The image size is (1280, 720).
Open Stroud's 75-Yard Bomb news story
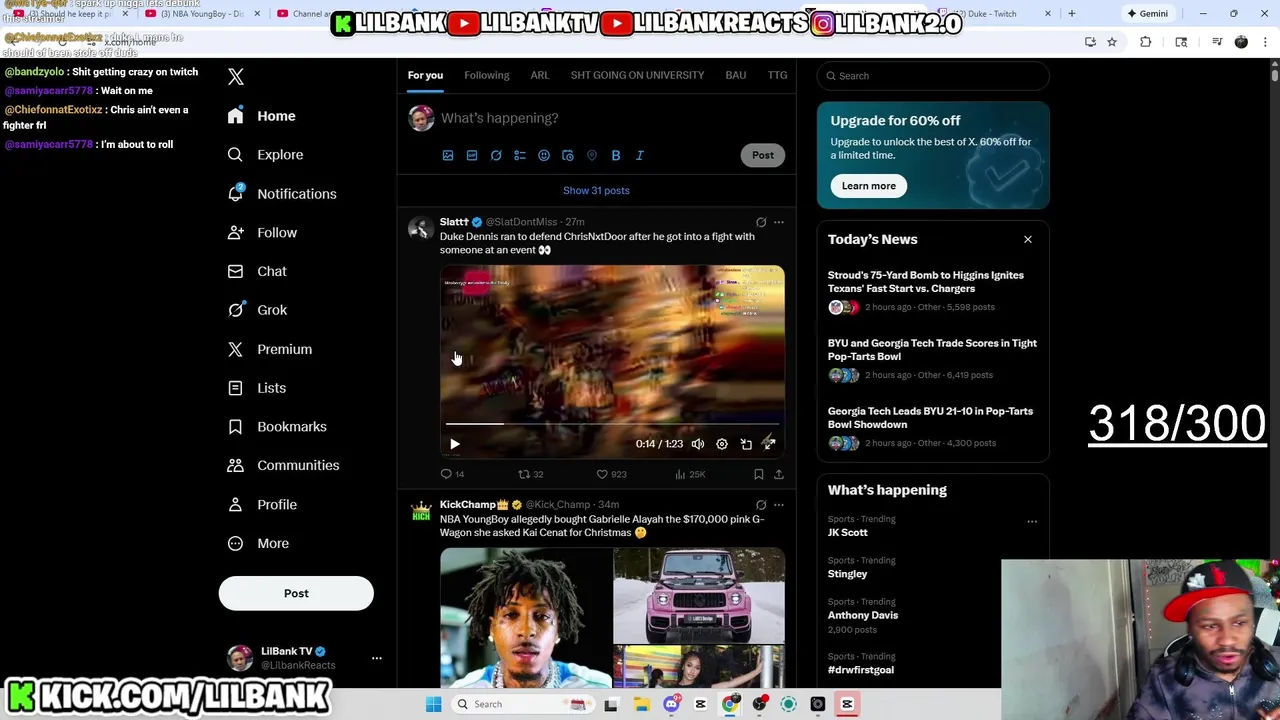click(x=933, y=291)
